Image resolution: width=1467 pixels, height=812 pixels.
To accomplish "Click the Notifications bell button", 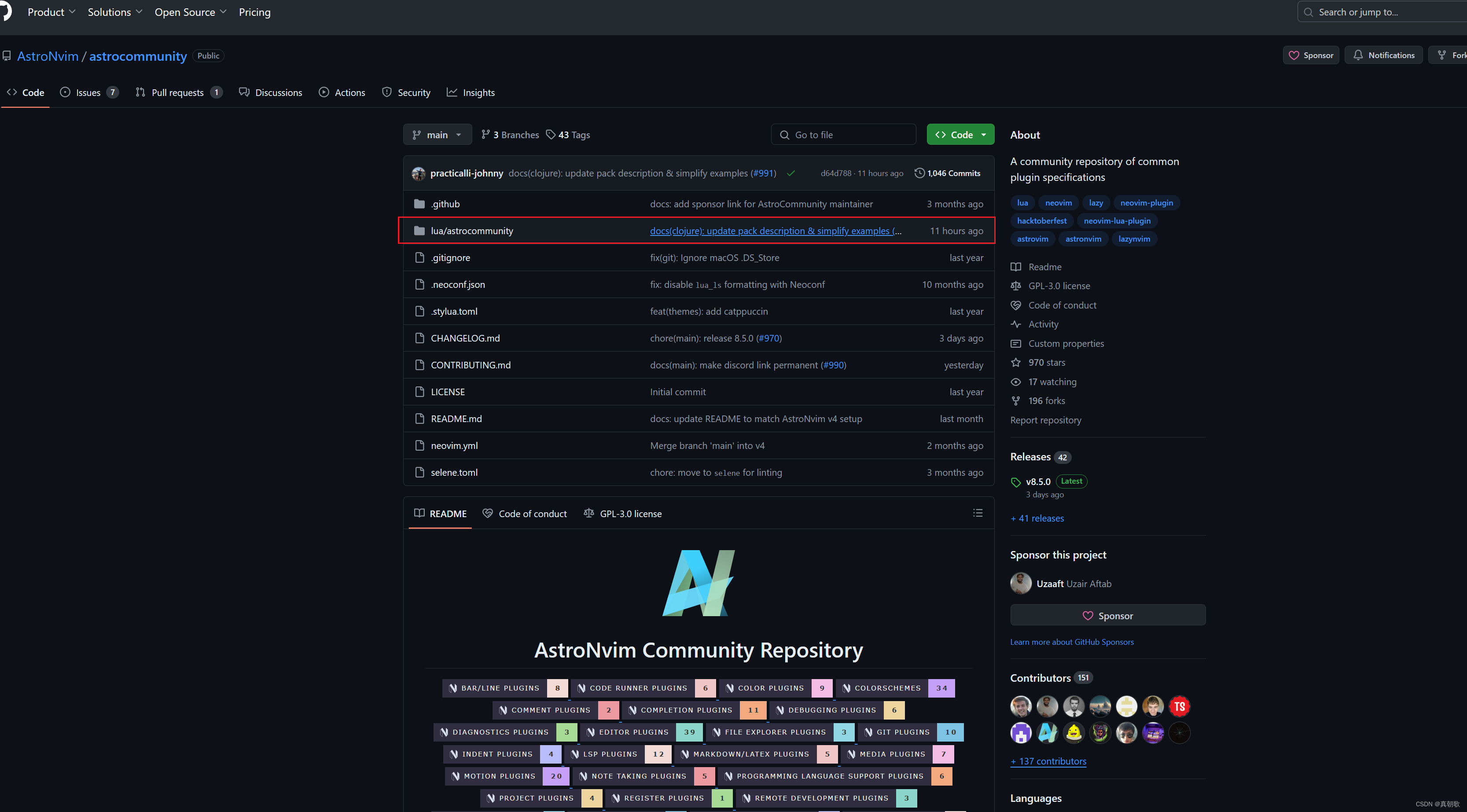I will point(1383,55).
